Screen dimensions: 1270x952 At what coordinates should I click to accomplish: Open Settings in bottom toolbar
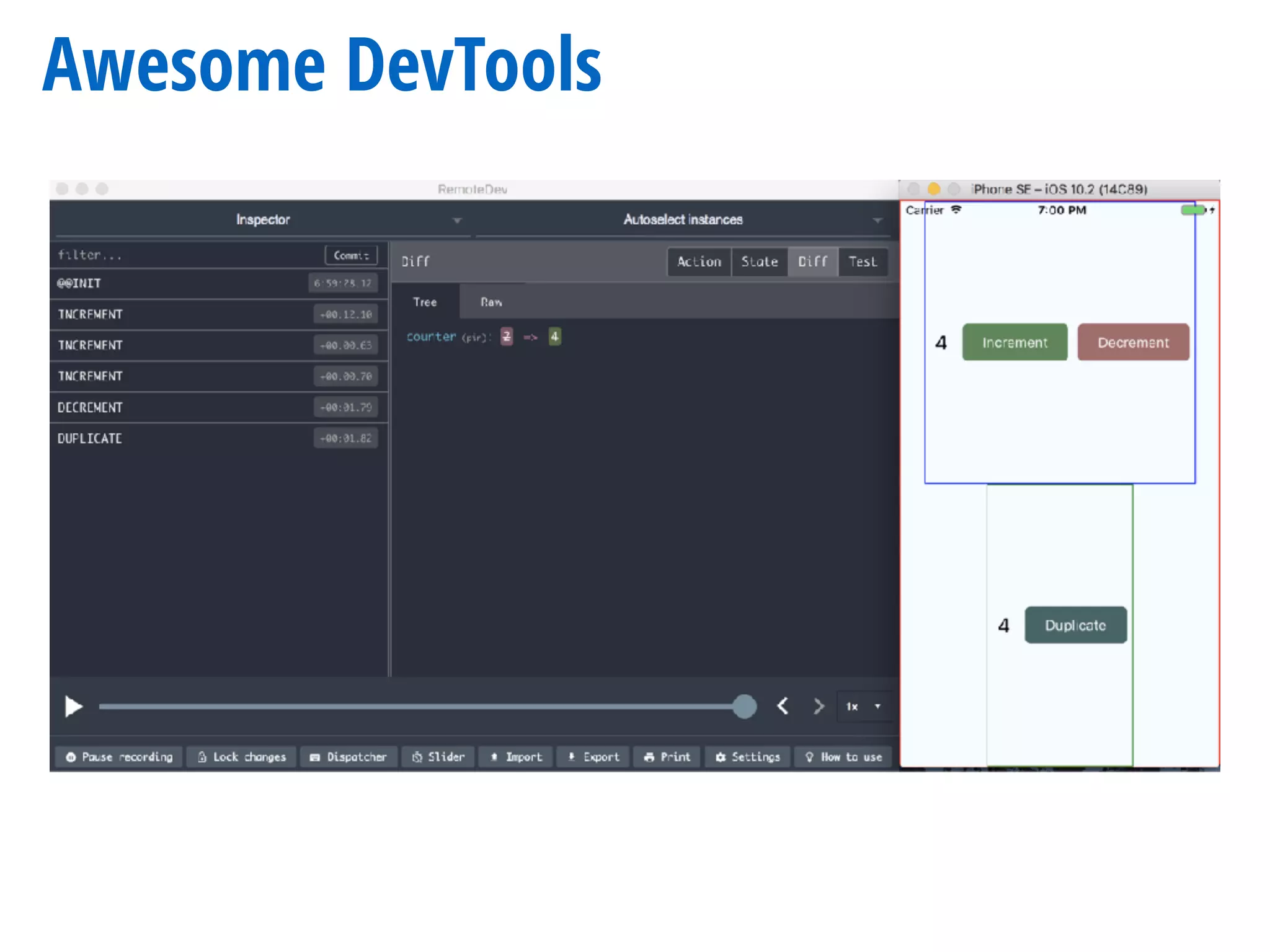pos(747,757)
